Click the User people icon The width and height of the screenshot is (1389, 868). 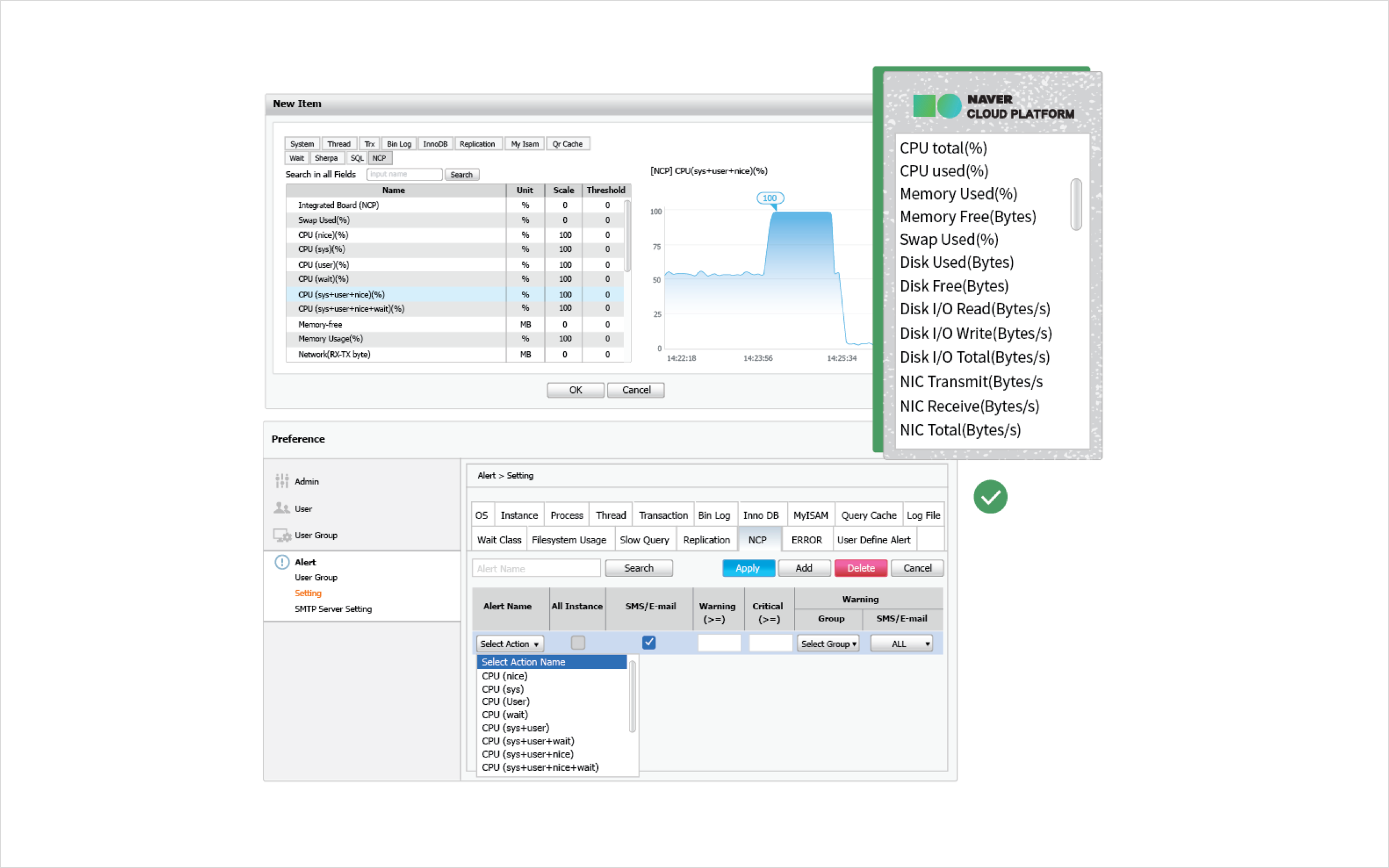[x=282, y=508]
